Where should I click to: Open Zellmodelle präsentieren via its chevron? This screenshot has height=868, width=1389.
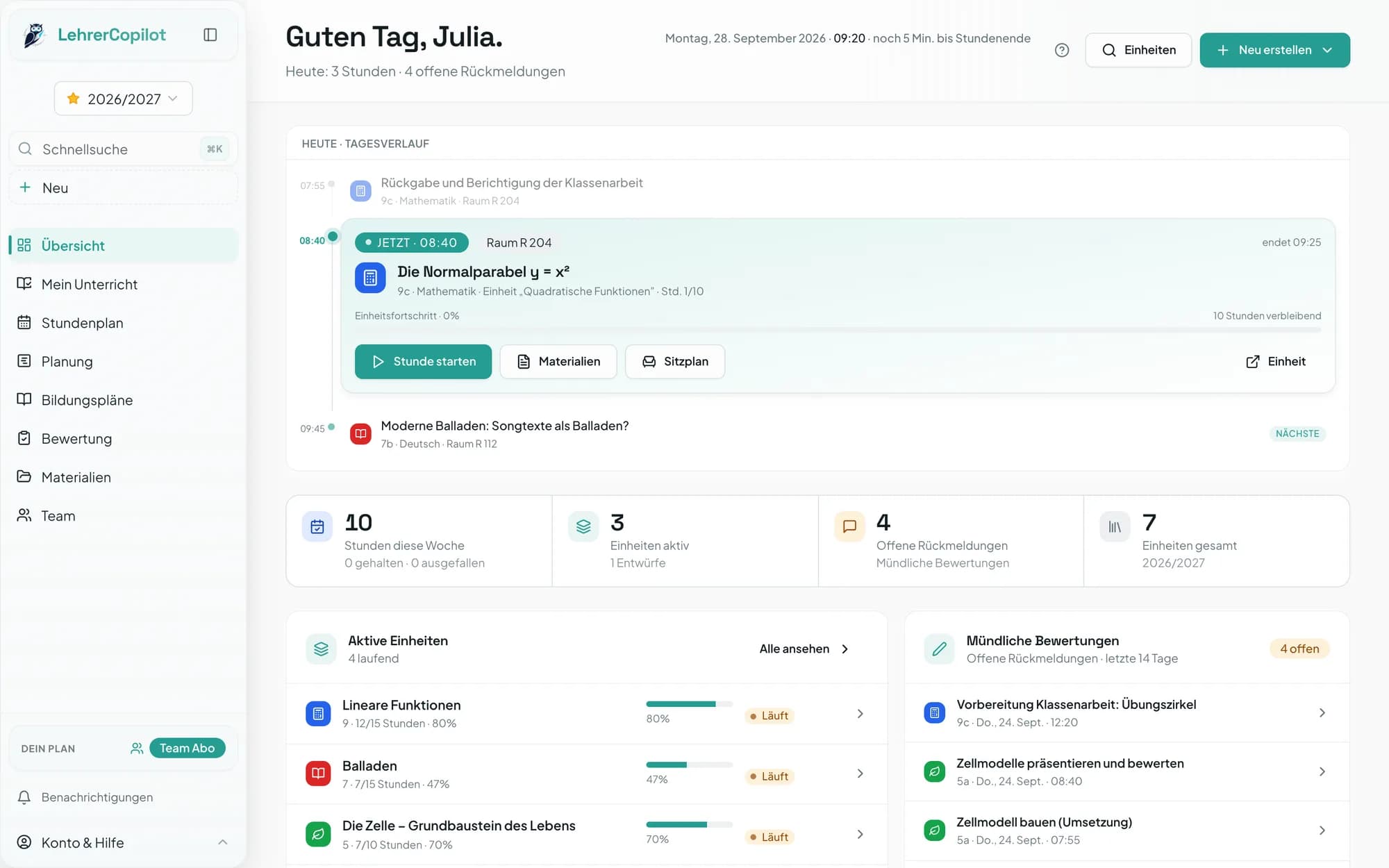(1322, 771)
